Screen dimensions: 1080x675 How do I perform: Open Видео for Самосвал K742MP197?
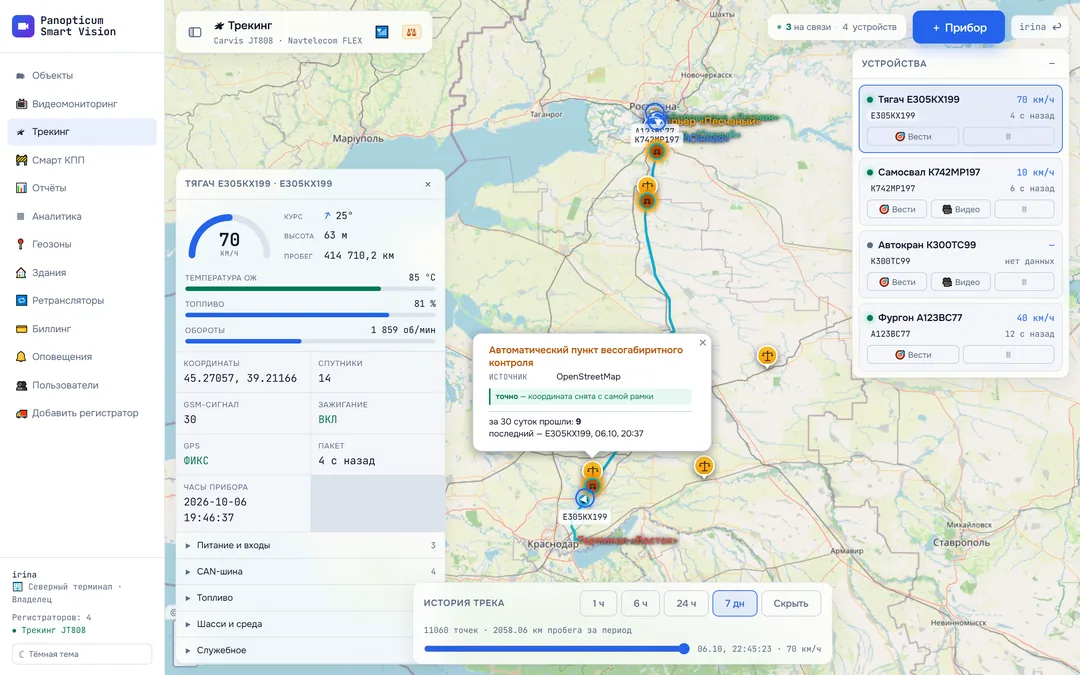pos(961,209)
